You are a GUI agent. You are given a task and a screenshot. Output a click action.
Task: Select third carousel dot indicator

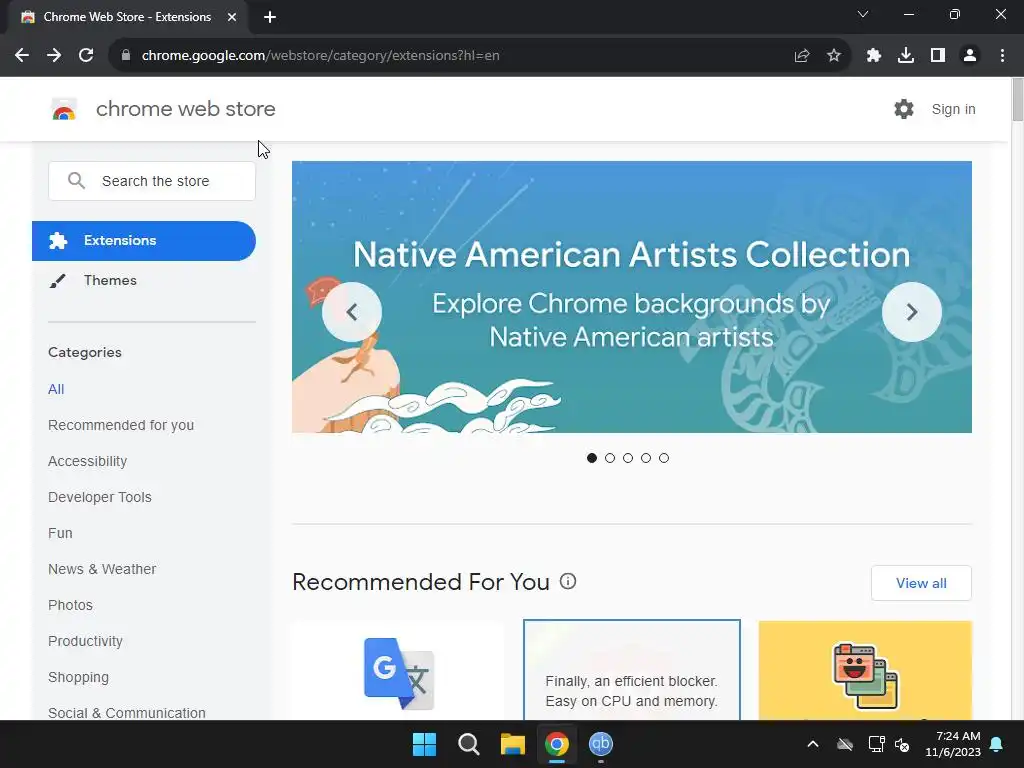coord(628,458)
